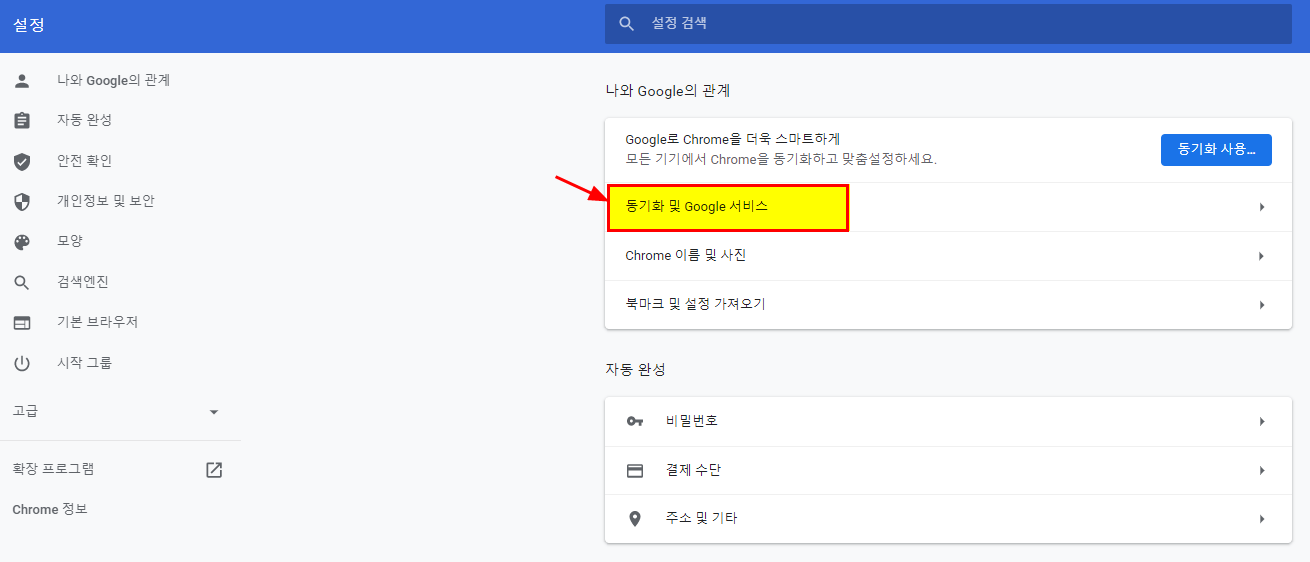The width and height of the screenshot is (1310, 562).
Task: Expand arrow on 결제 수단 row
Action: tap(1262, 470)
